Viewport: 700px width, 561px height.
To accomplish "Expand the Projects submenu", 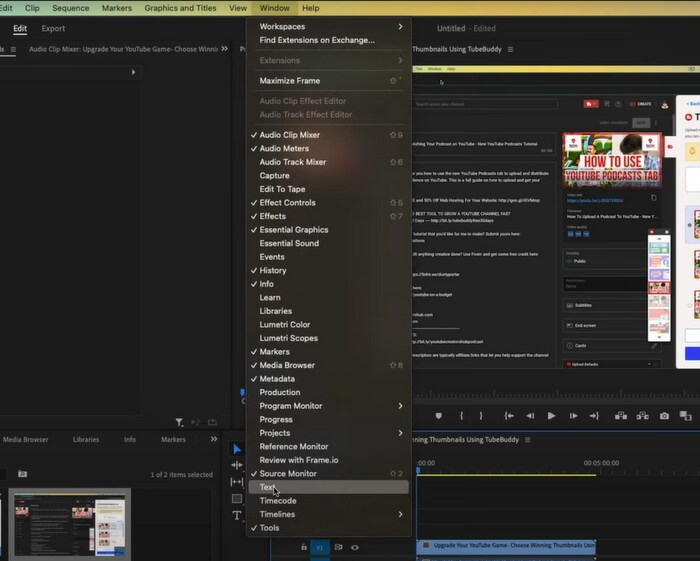I will [x=328, y=433].
